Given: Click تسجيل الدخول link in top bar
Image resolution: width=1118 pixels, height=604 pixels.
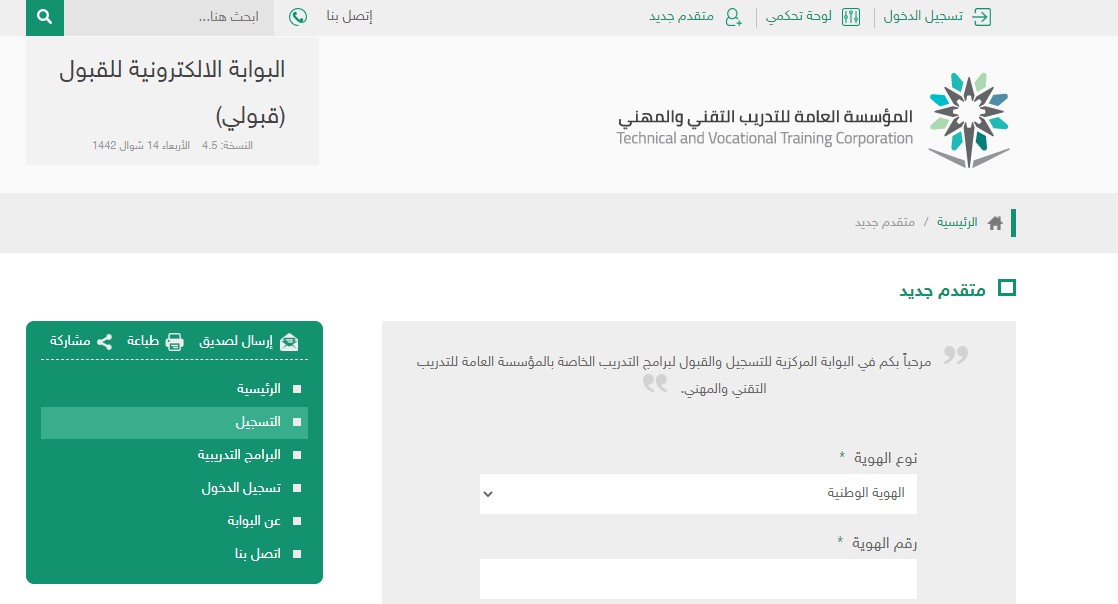Looking at the screenshot, I should [x=923, y=16].
